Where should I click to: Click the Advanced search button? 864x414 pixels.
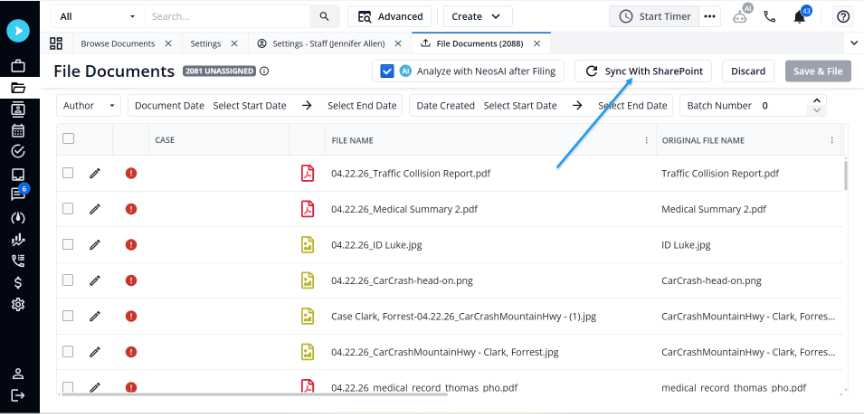pyautogui.click(x=390, y=17)
